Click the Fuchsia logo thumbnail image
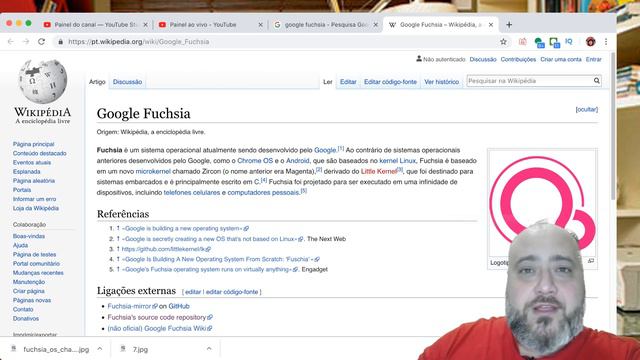 tap(542, 203)
